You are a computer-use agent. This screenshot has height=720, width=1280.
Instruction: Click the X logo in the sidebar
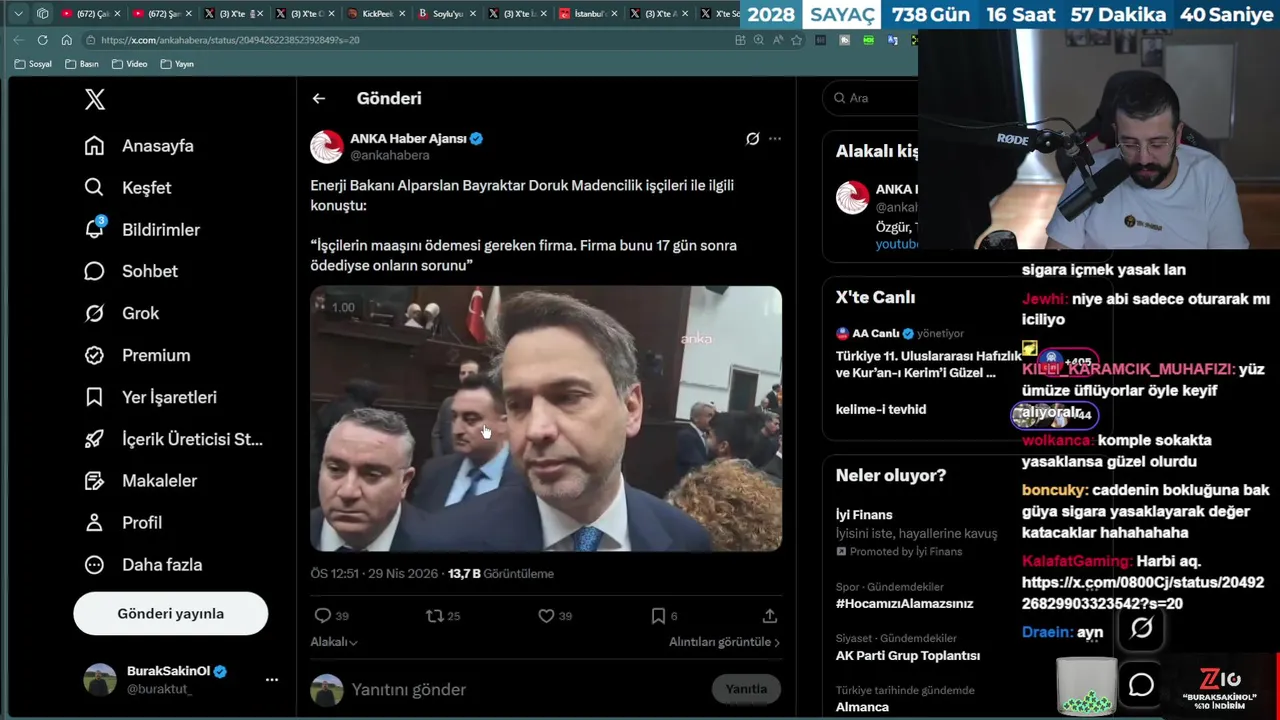pyautogui.click(x=94, y=99)
